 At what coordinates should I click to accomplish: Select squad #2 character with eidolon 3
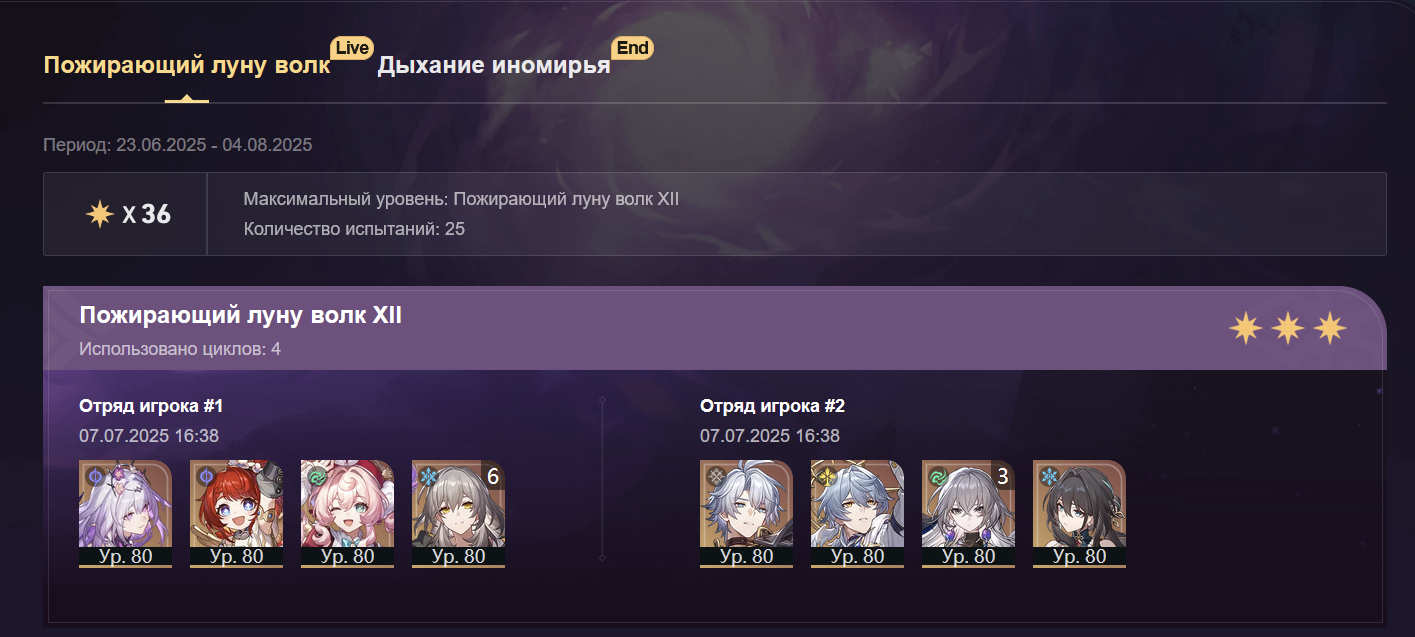(968, 514)
